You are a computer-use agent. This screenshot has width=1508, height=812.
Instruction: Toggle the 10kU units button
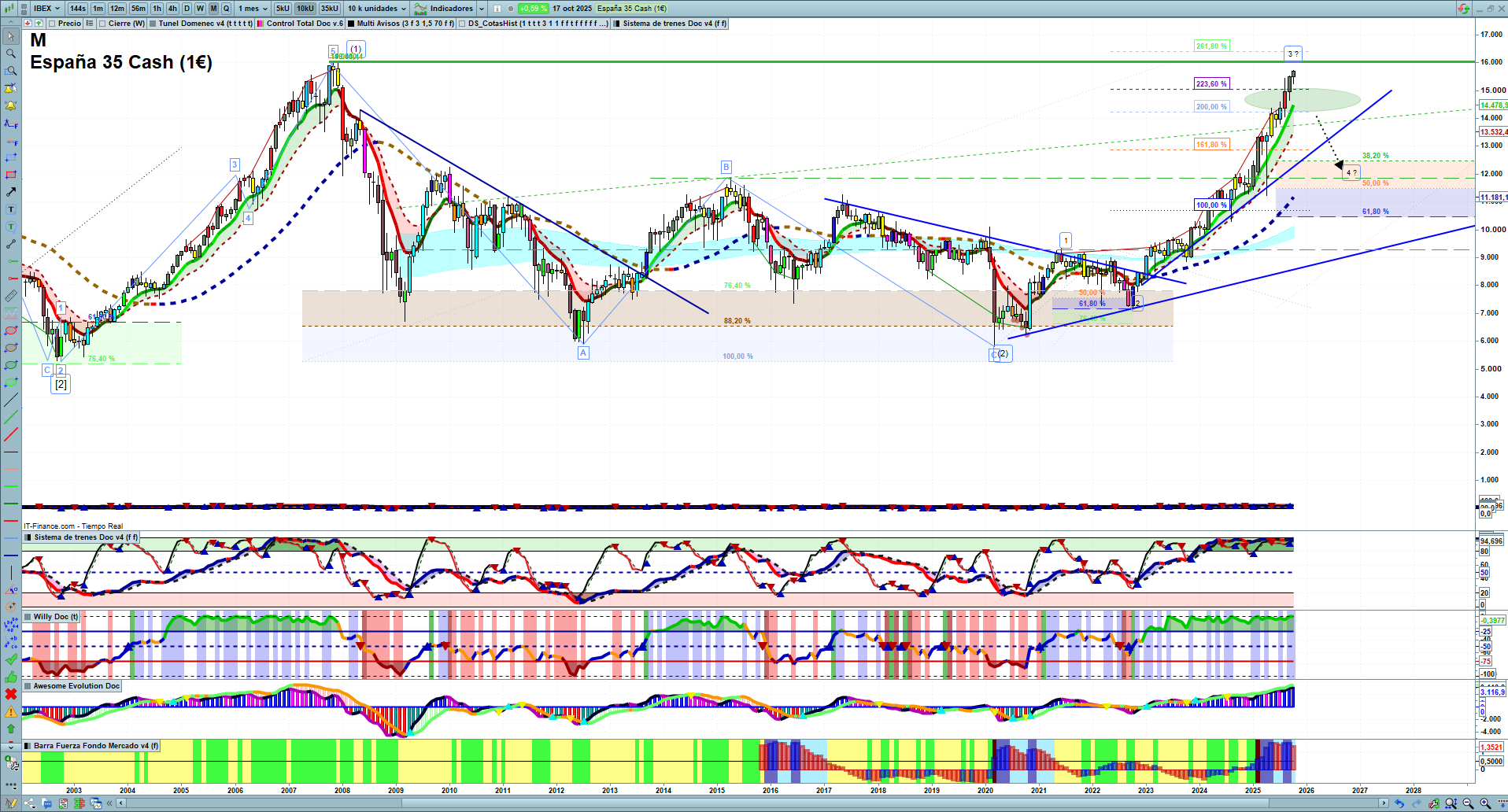coord(305,9)
